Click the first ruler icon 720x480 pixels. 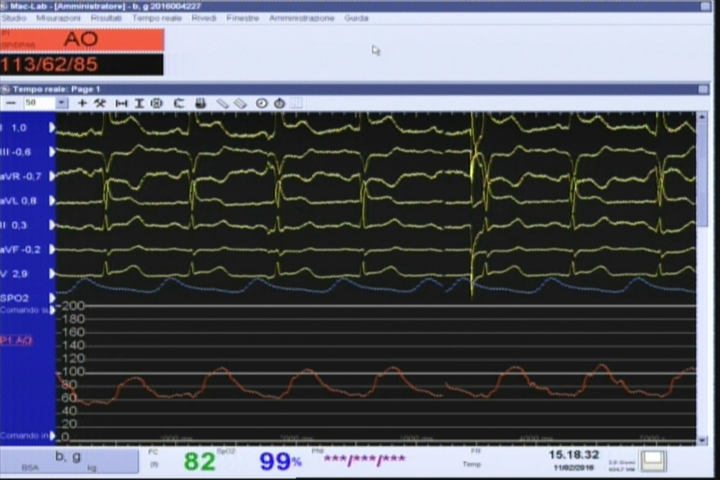tap(222, 103)
